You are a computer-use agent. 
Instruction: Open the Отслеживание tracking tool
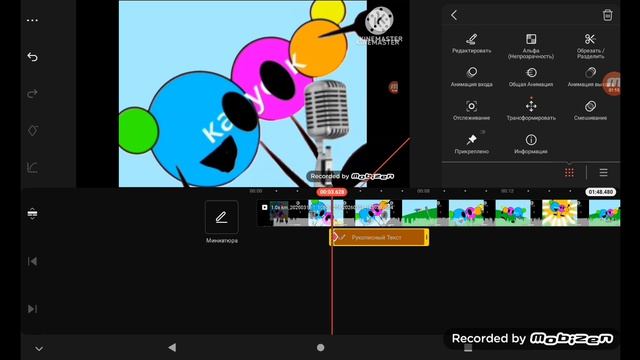click(x=471, y=110)
